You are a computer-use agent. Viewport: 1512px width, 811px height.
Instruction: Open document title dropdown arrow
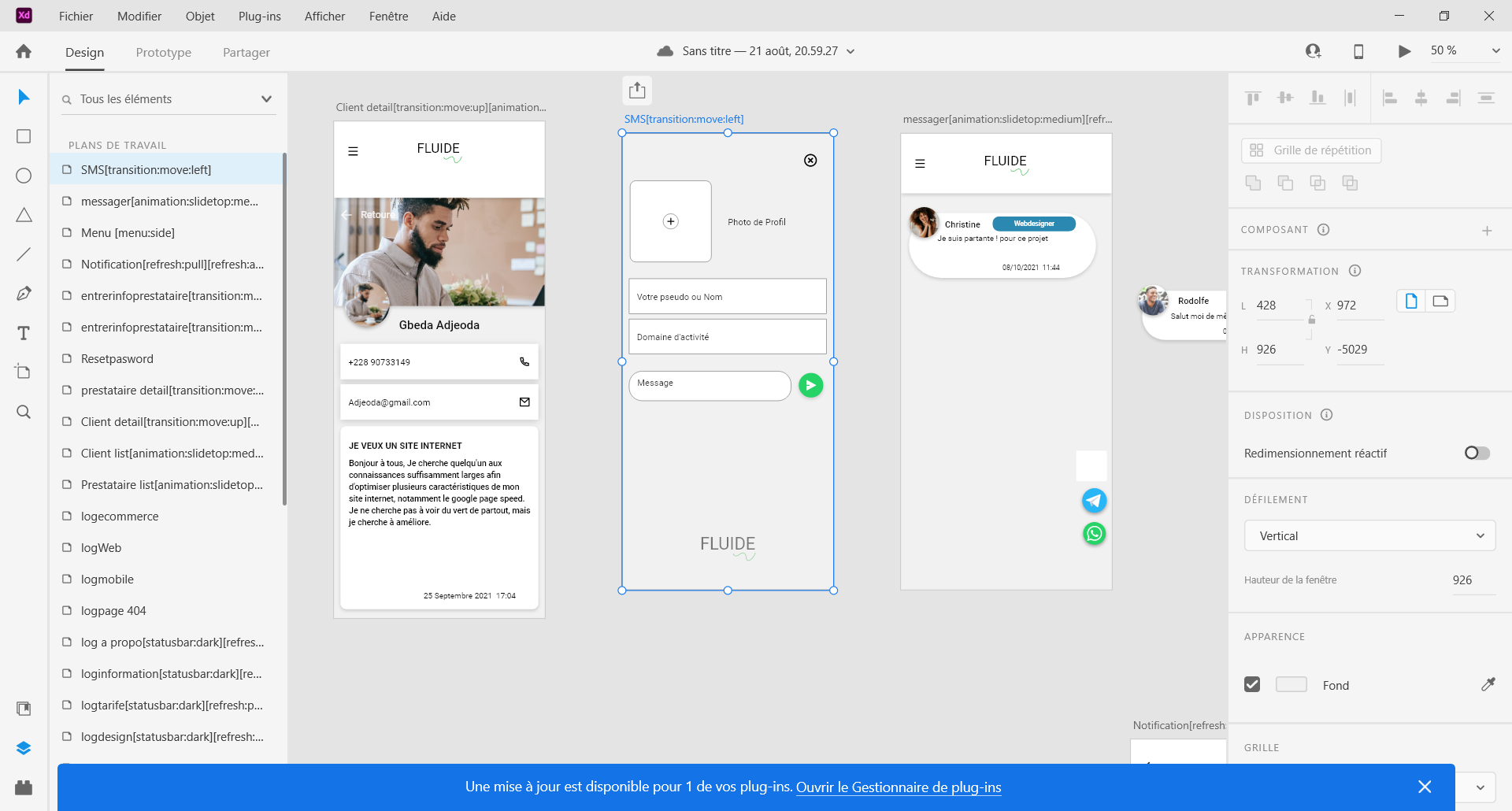click(850, 51)
